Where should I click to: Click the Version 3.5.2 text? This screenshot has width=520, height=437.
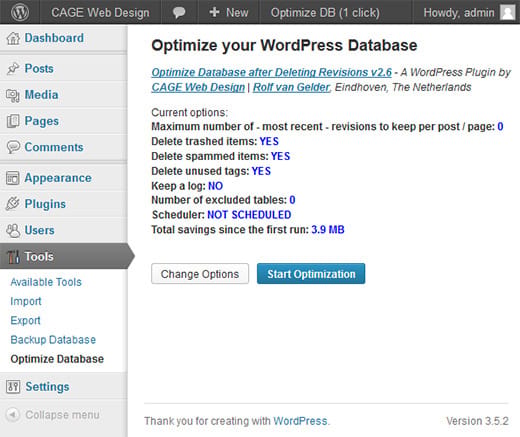[x=477, y=421]
